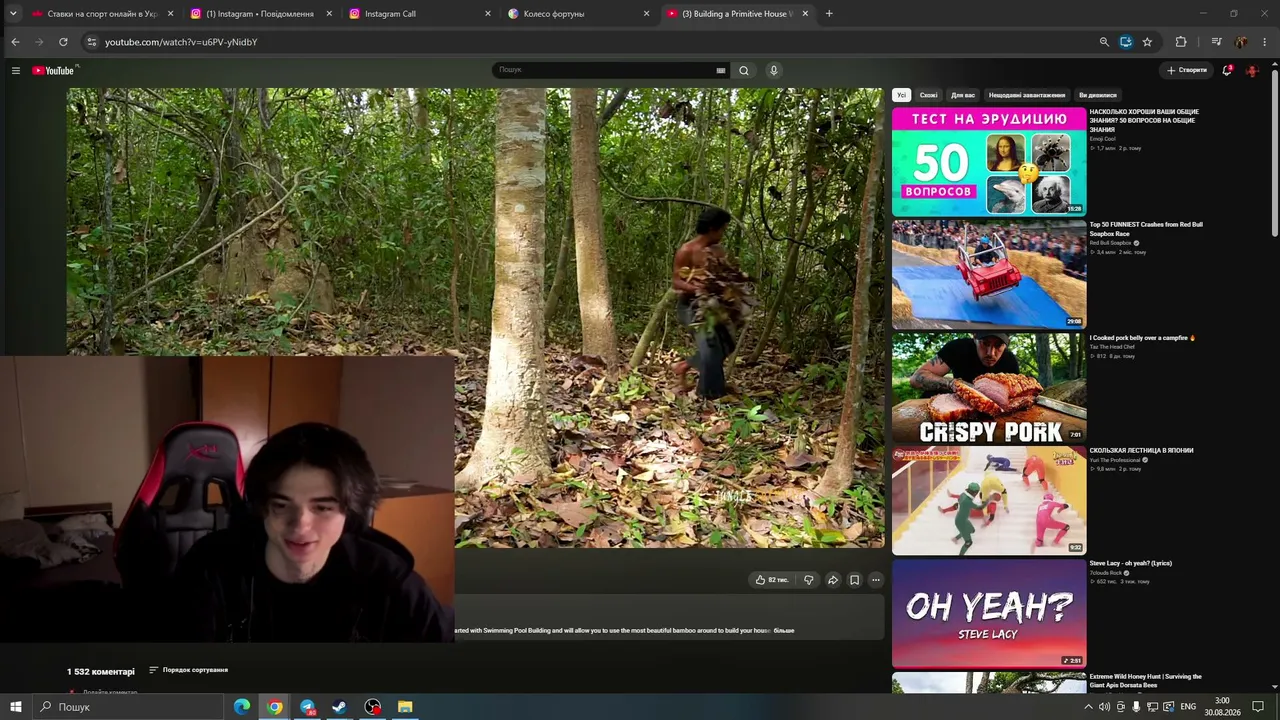Open the '50 ВОПРОСОВ' quiz video thumbnail

coord(989,161)
